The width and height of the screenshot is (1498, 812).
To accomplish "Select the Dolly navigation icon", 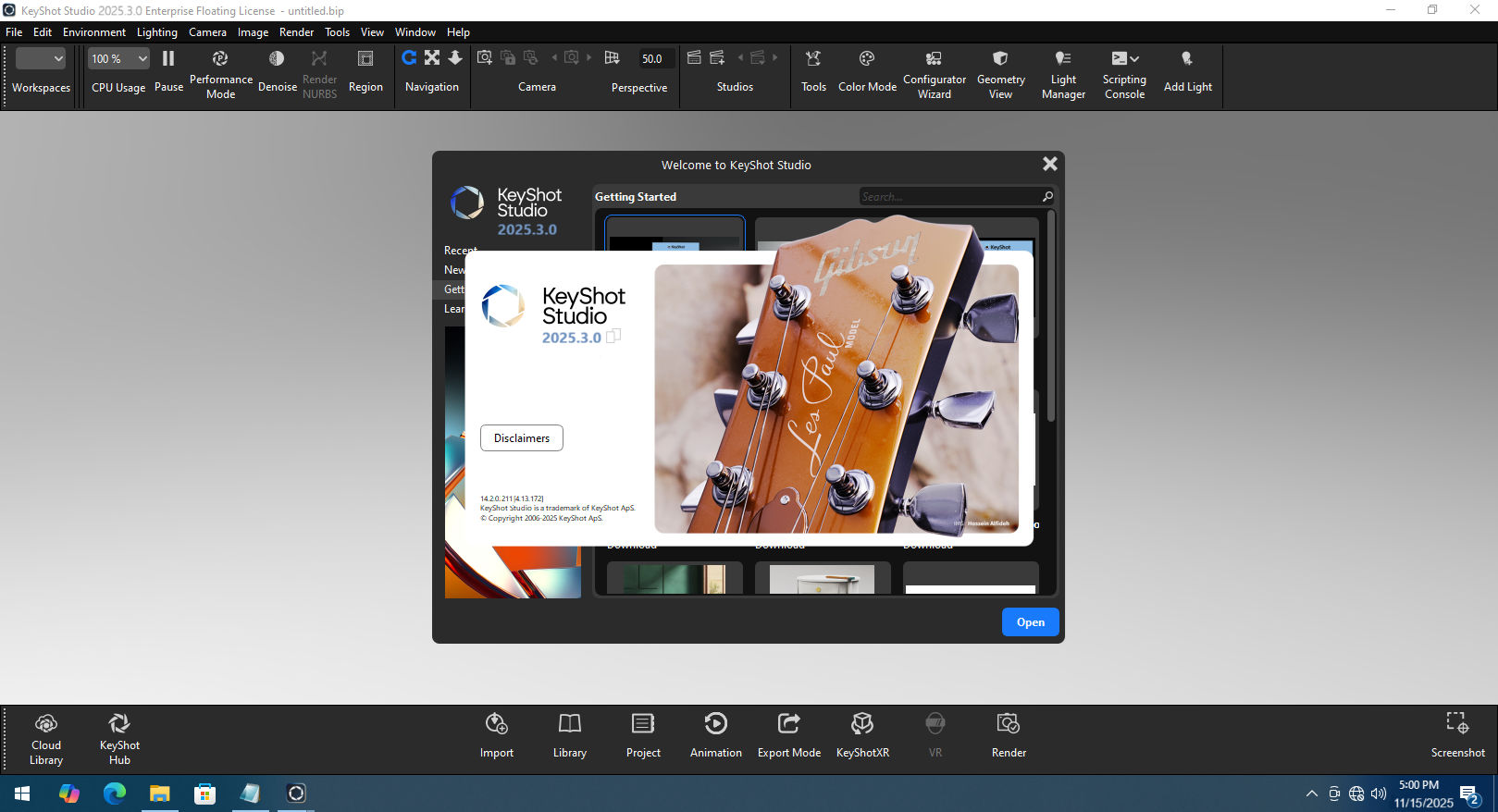I will tap(455, 57).
